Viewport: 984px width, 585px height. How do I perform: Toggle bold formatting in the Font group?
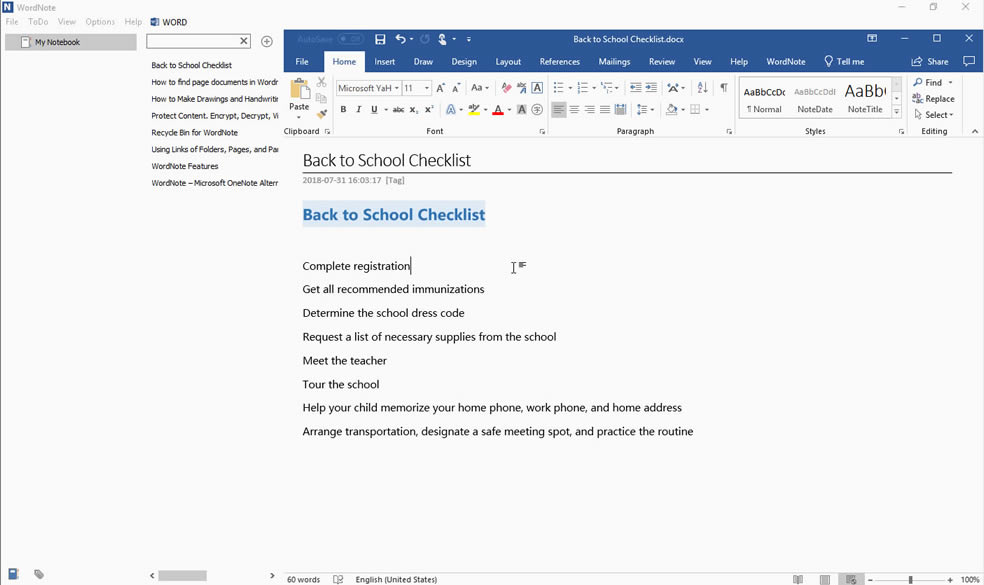coord(343,109)
